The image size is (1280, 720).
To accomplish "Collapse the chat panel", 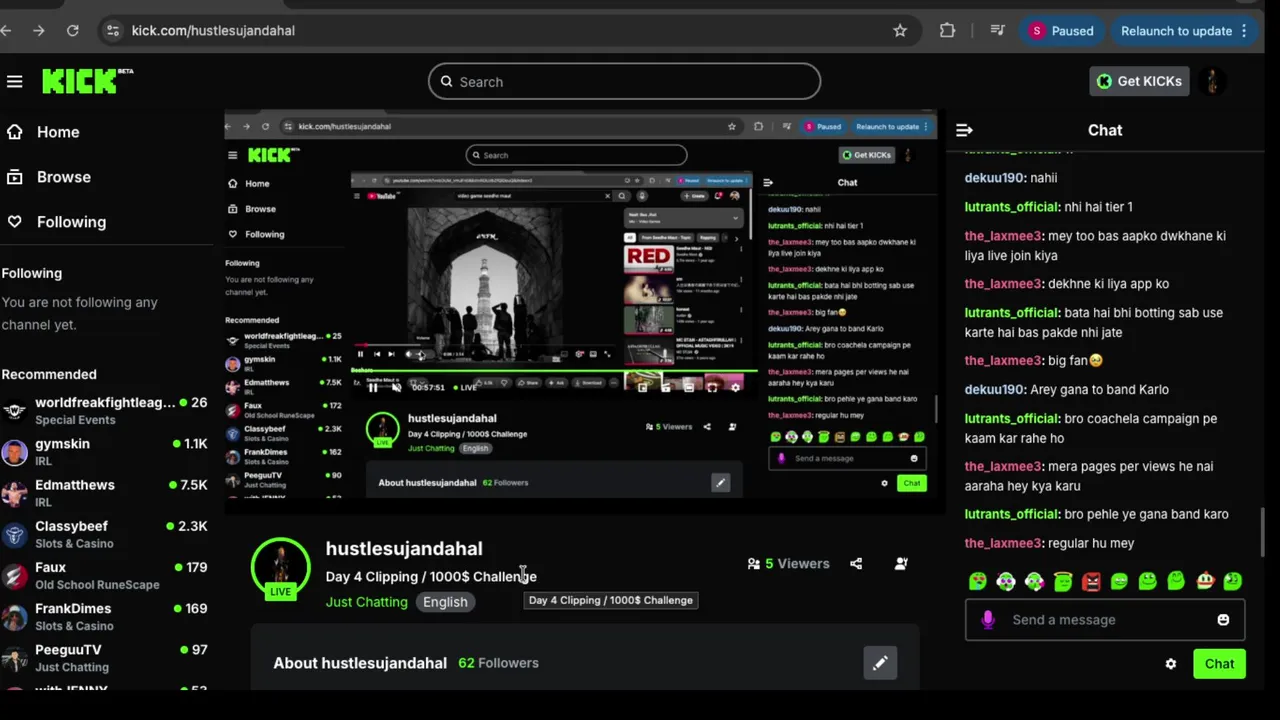I will point(964,130).
